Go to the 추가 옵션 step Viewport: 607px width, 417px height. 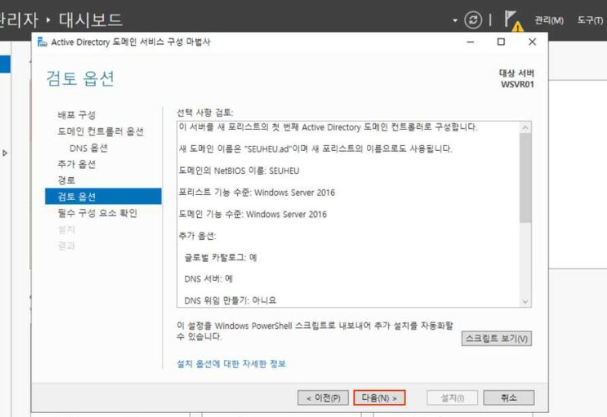[76, 164]
